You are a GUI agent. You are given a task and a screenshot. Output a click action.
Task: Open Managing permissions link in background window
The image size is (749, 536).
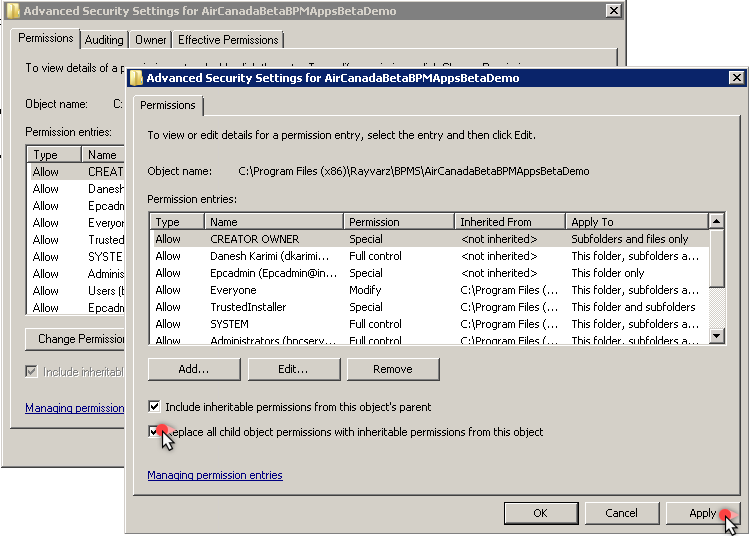(x=75, y=408)
